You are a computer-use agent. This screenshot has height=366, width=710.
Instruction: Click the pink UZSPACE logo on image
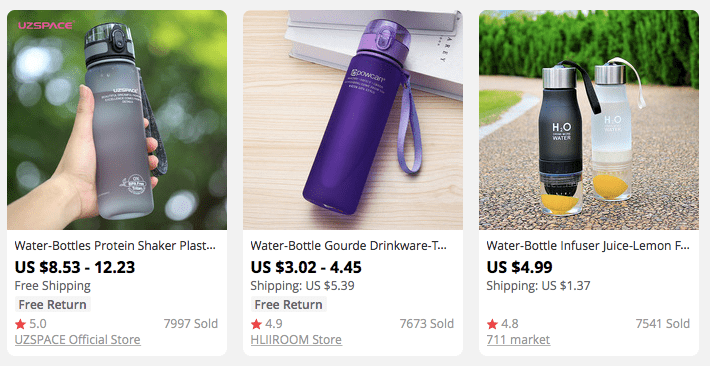point(45,25)
